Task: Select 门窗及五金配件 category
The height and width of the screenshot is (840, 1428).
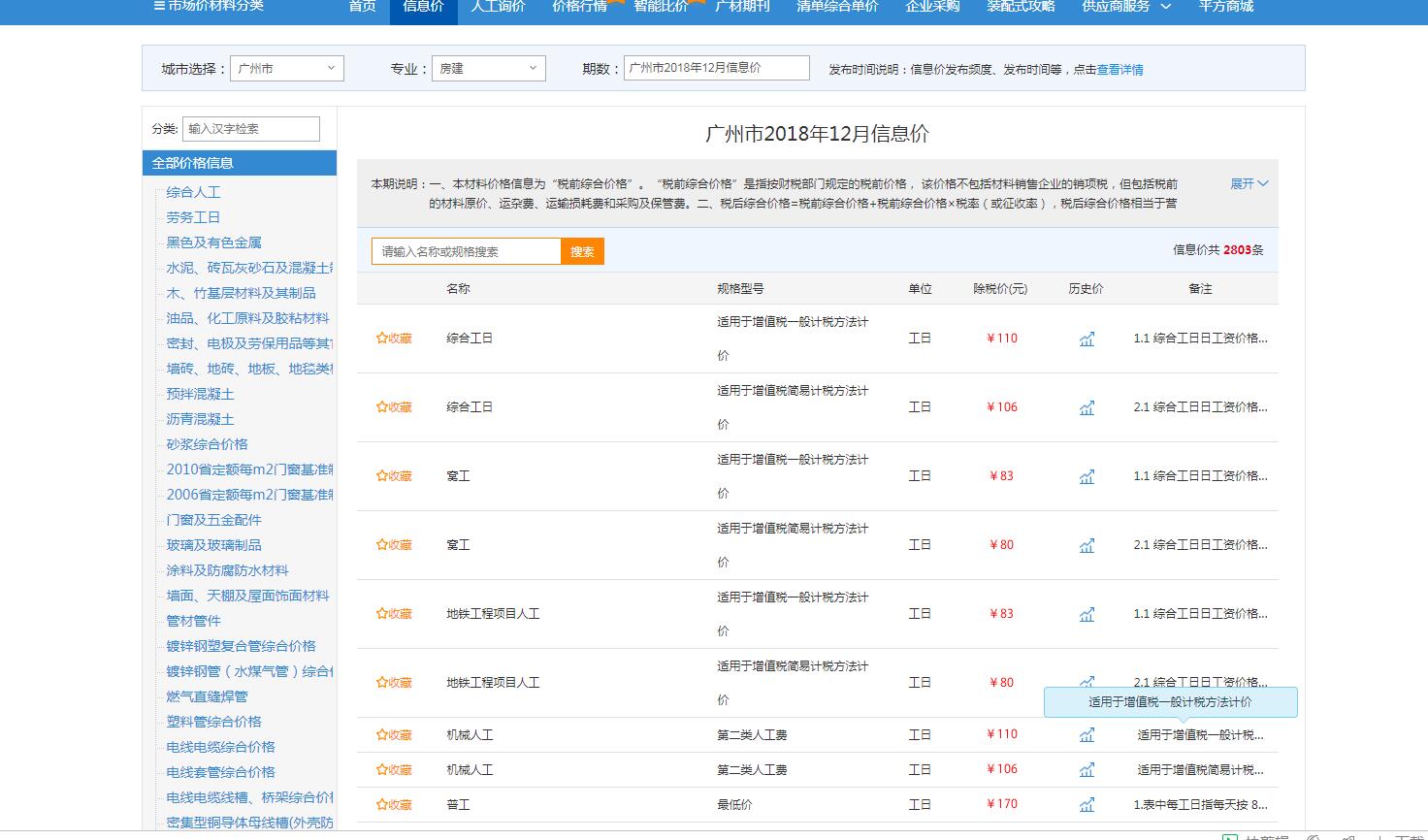Action: [x=213, y=520]
